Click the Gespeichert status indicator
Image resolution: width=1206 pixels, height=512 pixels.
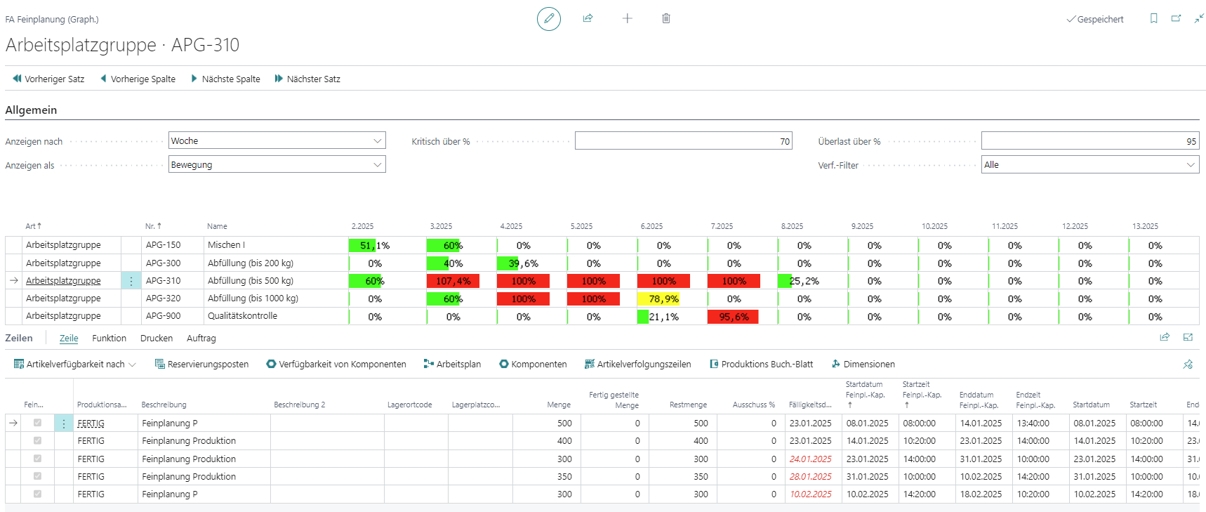tap(1095, 19)
